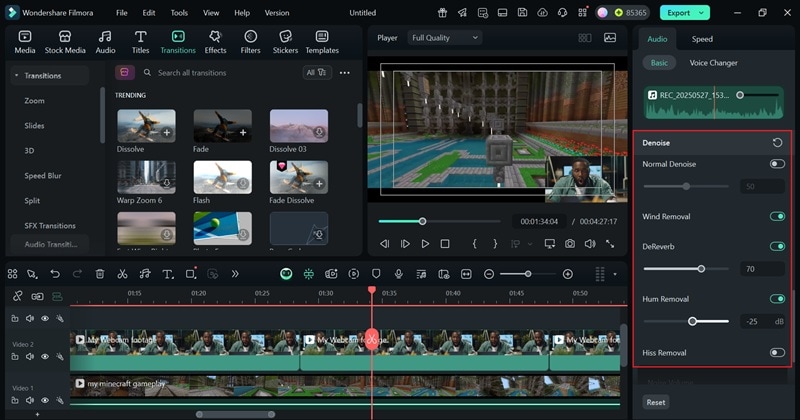Screen dimensions: 800x420
Task: Select the Basic audio sub-tab
Action: [659, 63]
